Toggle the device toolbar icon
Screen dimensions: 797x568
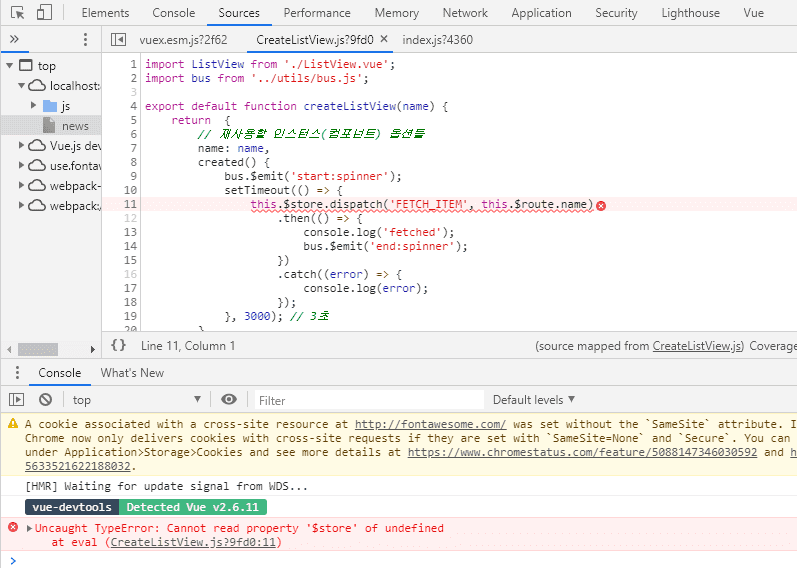44,12
